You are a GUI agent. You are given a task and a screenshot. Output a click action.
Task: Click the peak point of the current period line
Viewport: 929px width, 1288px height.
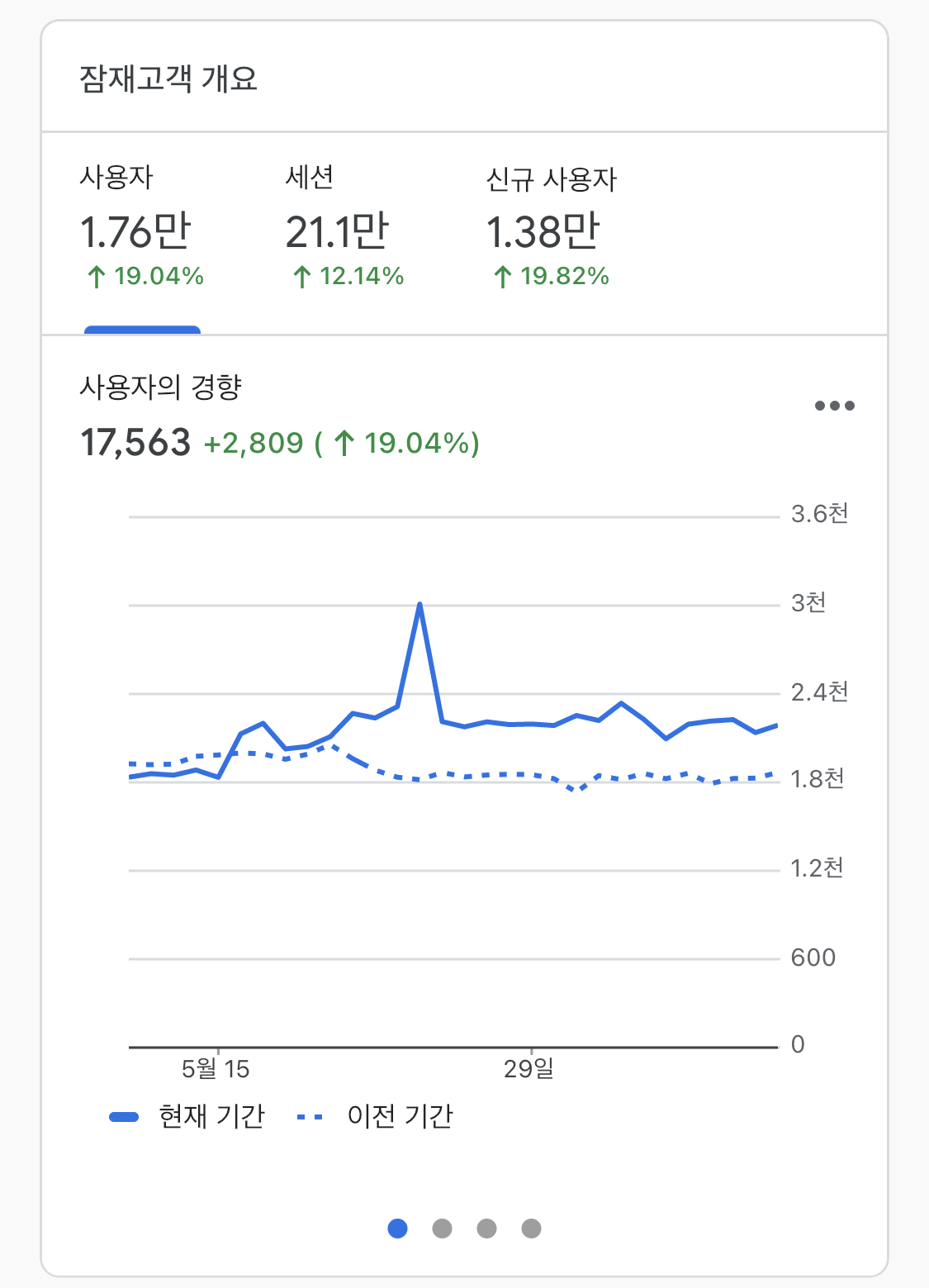point(420,605)
